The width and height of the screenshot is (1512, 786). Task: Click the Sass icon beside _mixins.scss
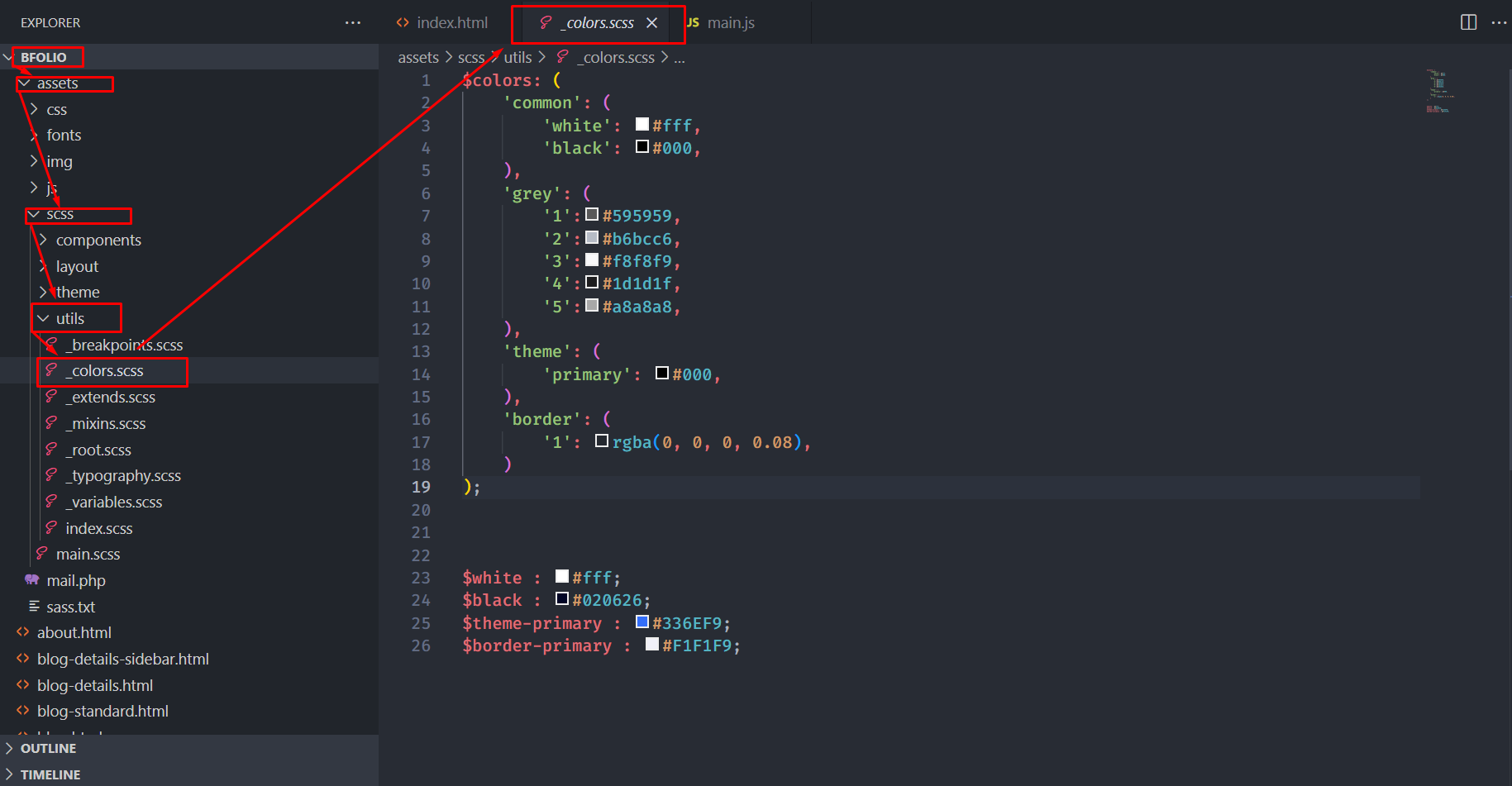click(x=51, y=423)
